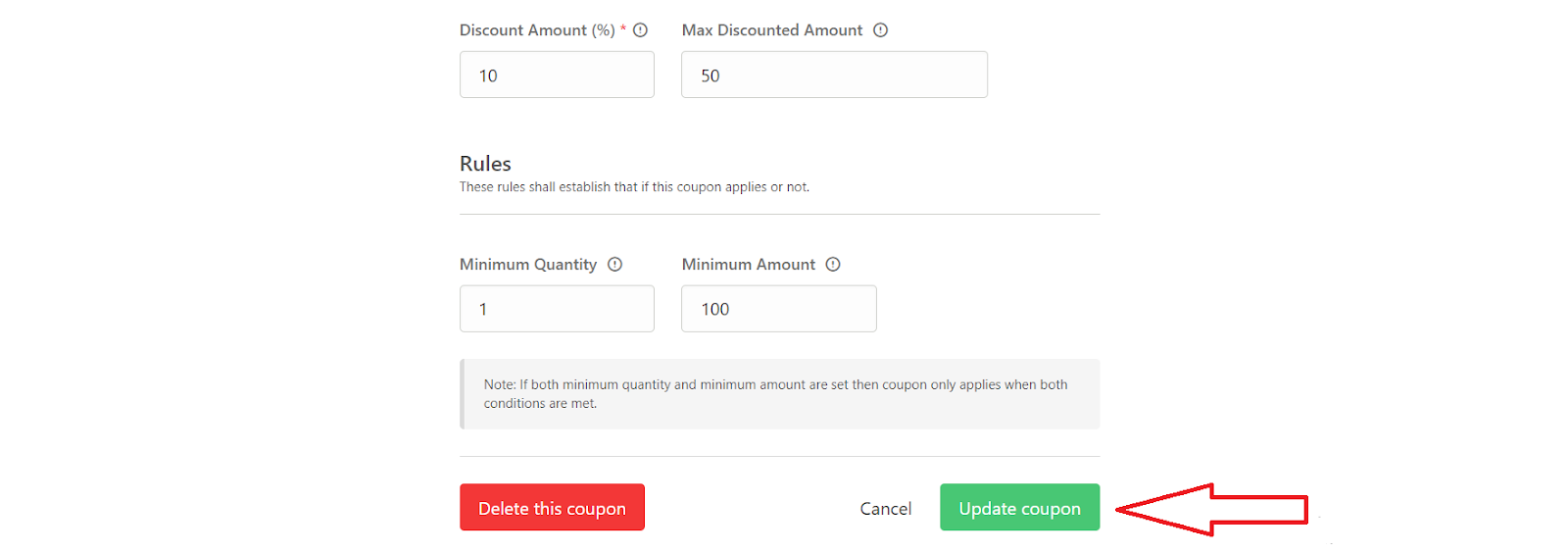
Task: Click info icon beside Max Discounted Amount
Action: tap(880, 30)
